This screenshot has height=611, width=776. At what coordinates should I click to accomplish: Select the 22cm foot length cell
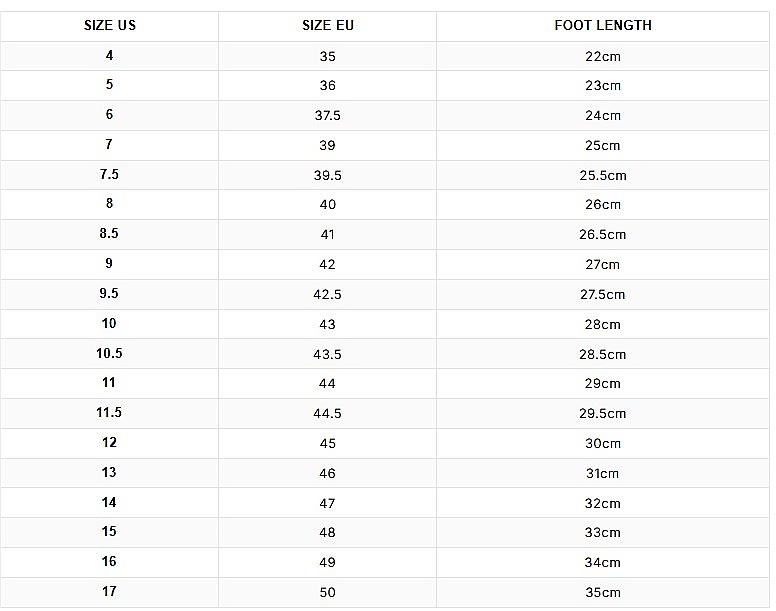603,56
